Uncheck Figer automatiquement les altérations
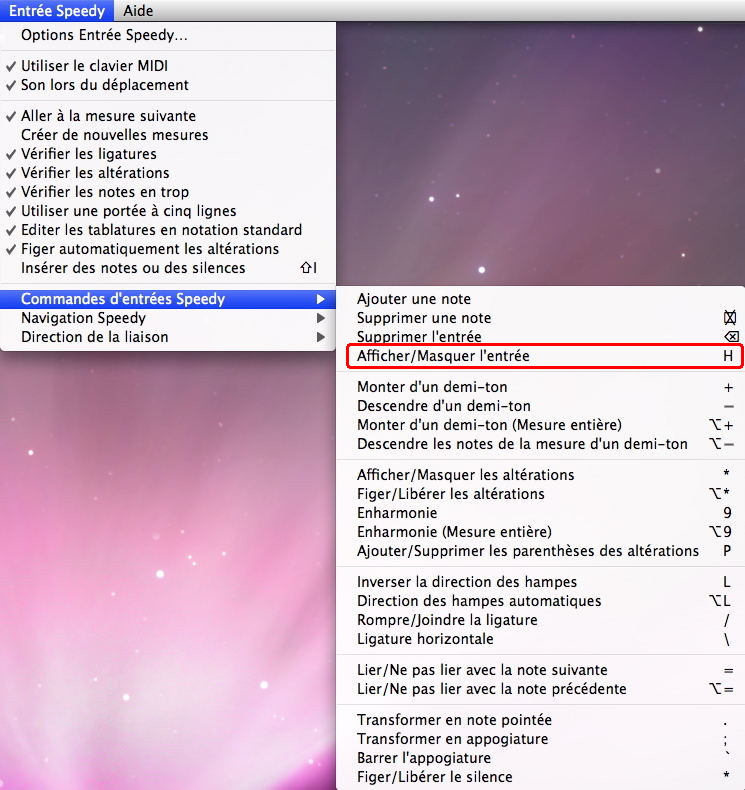745x790 pixels. (149, 249)
